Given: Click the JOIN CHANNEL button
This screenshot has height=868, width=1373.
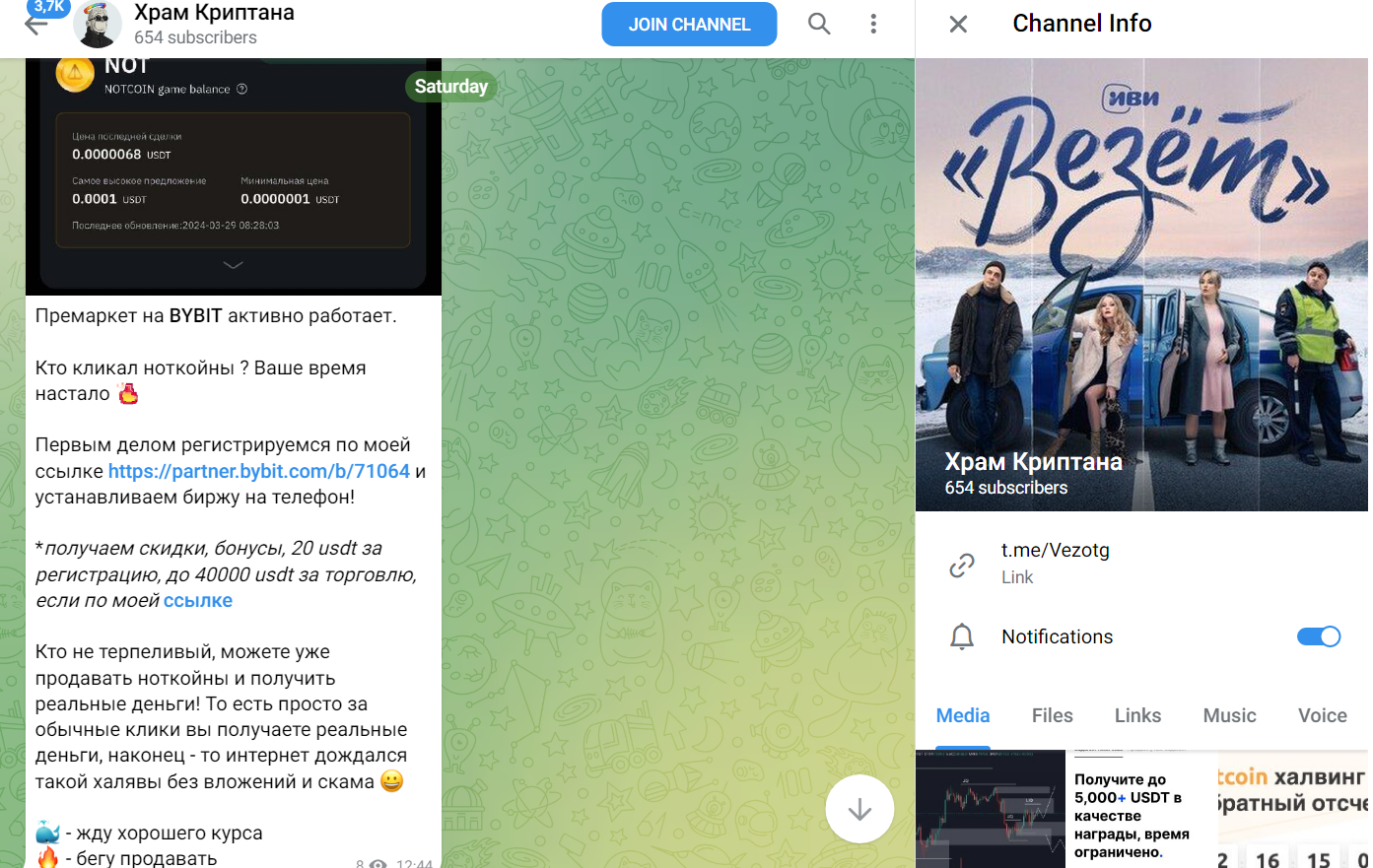Looking at the screenshot, I should point(689,25).
